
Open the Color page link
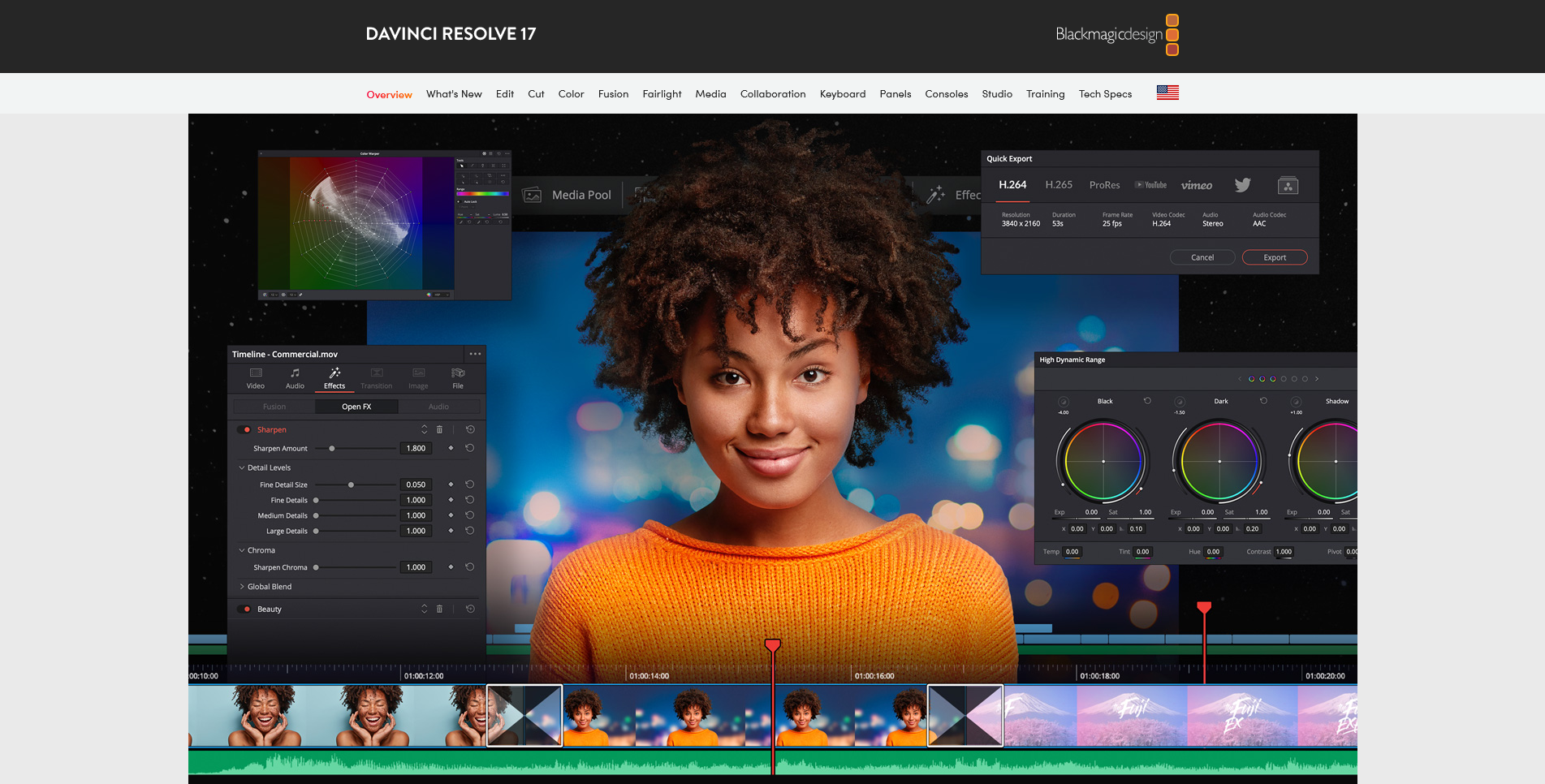571,94
